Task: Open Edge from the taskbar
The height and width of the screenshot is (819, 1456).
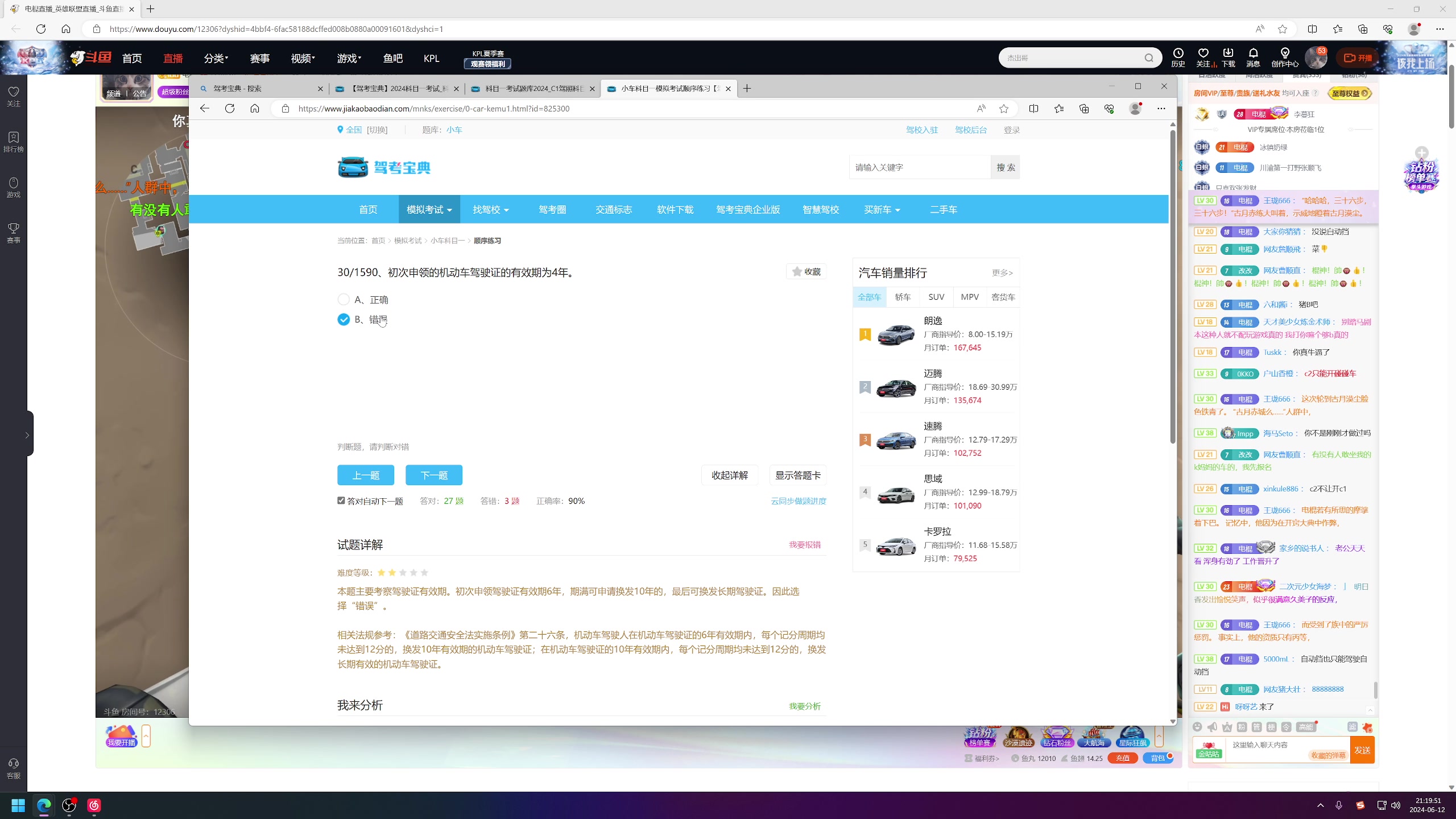Action: [44, 805]
